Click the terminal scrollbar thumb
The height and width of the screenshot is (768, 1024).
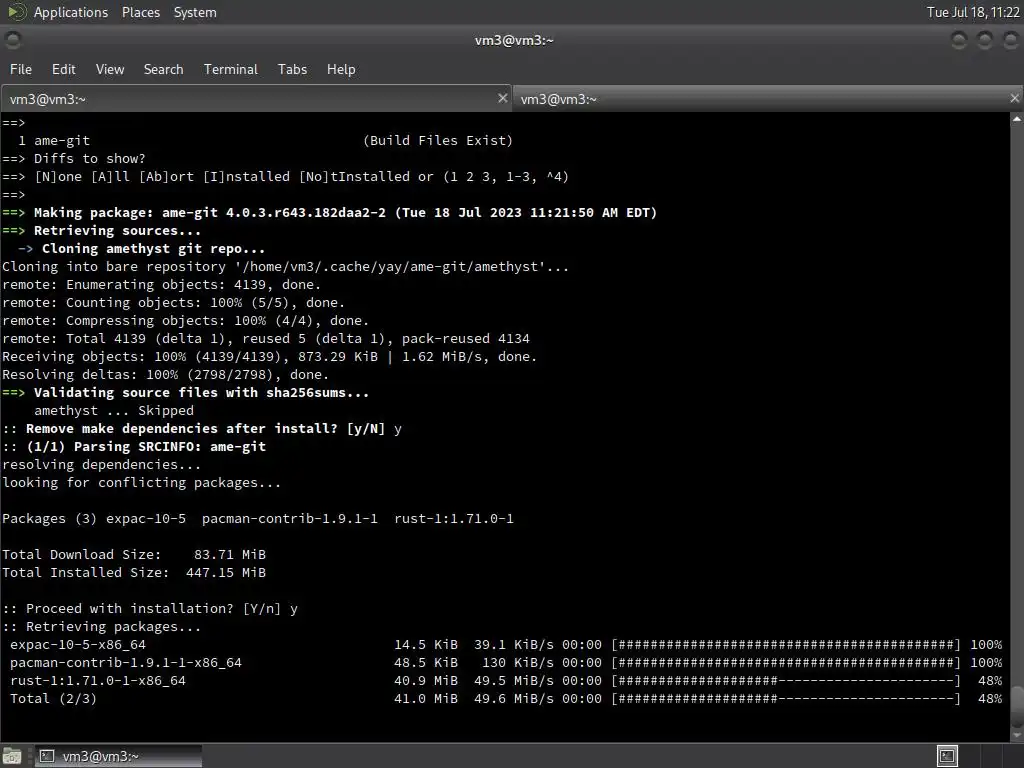click(x=1017, y=705)
